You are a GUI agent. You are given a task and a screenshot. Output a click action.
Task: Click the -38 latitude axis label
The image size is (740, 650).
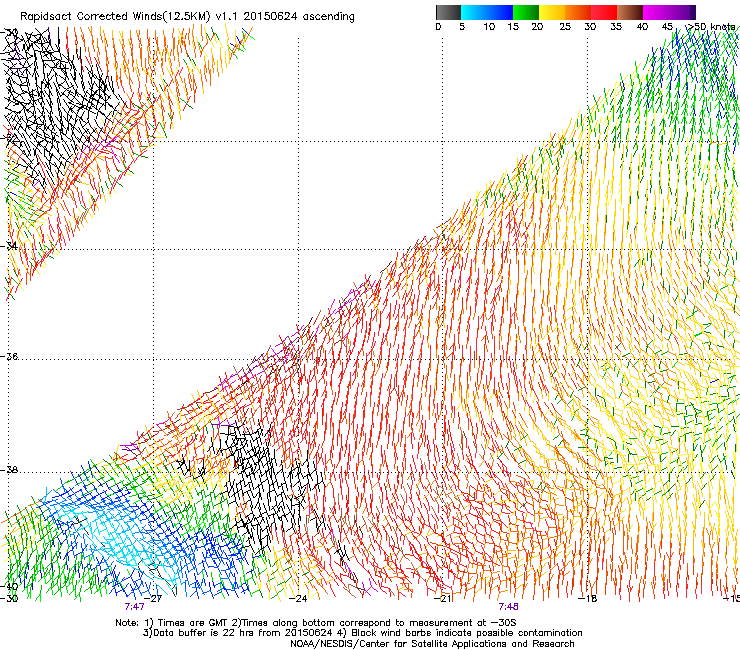pos(9,470)
